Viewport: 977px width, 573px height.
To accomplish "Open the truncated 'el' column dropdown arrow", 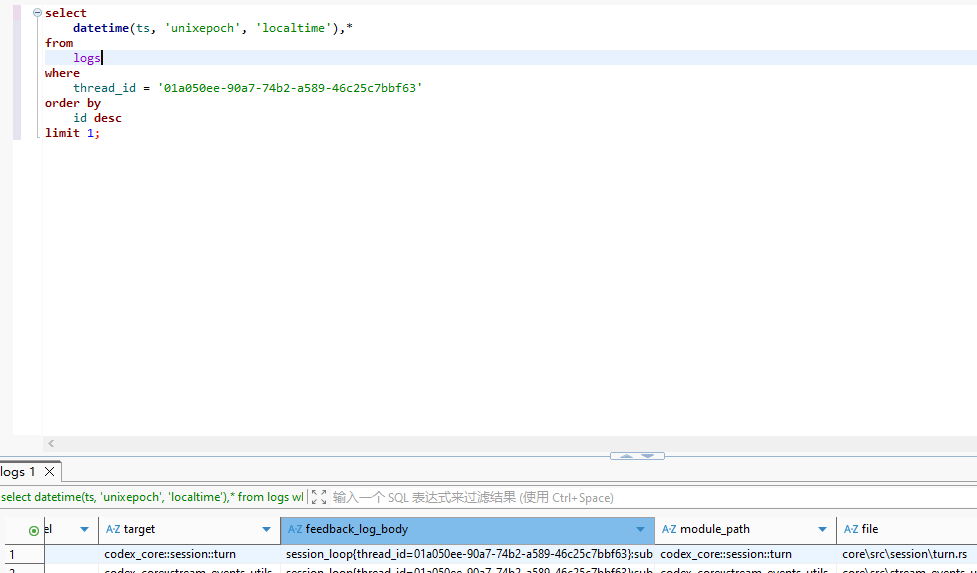I will pyautogui.click(x=84, y=529).
